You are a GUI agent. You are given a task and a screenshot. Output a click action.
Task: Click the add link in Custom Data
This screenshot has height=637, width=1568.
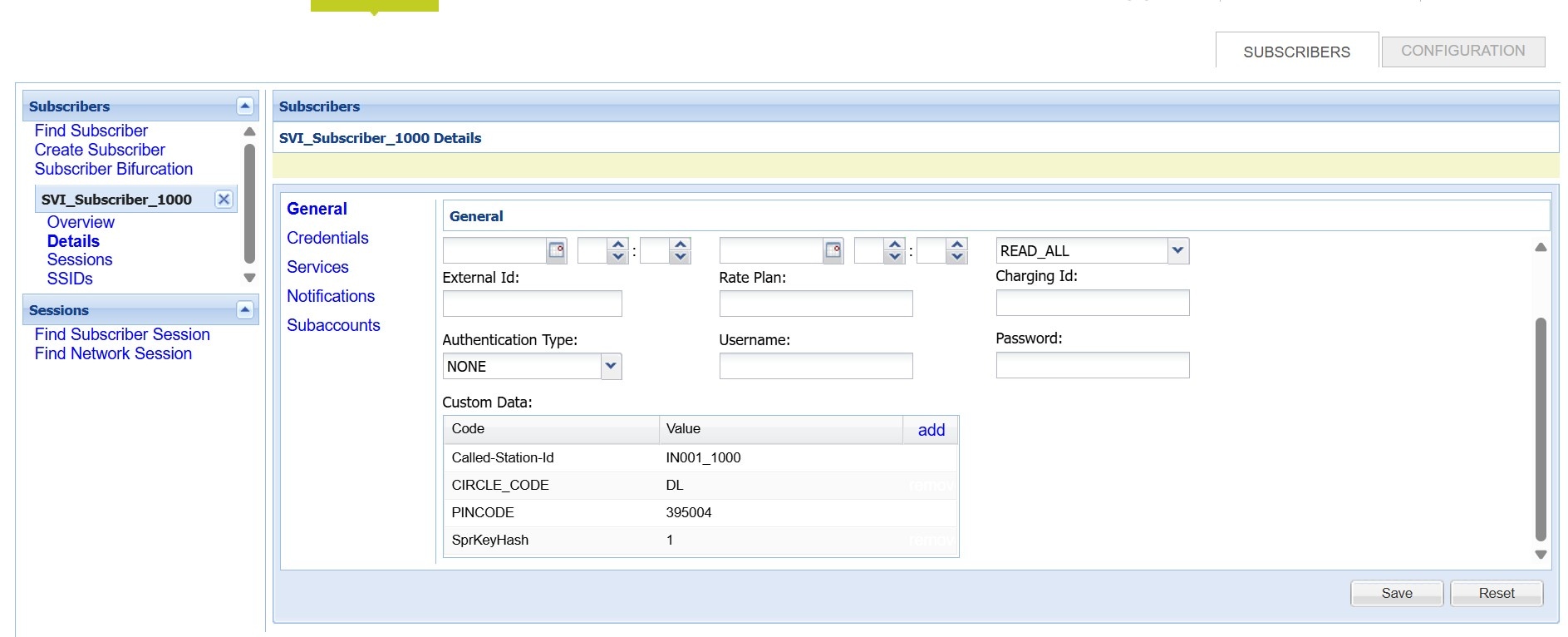pos(931,430)
